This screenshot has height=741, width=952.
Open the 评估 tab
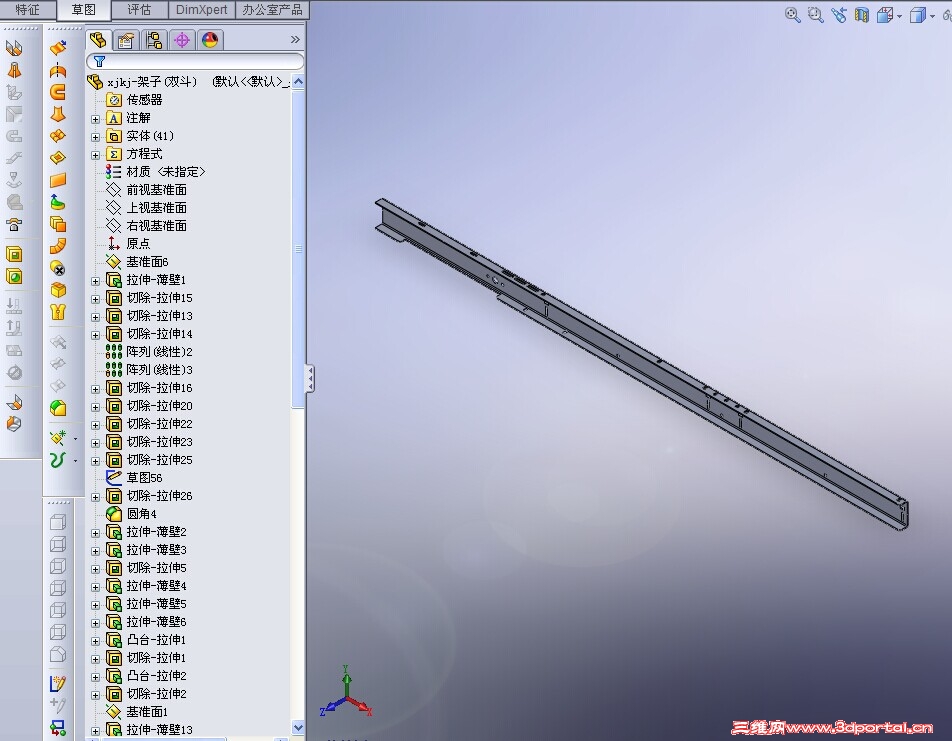[139, 10]
